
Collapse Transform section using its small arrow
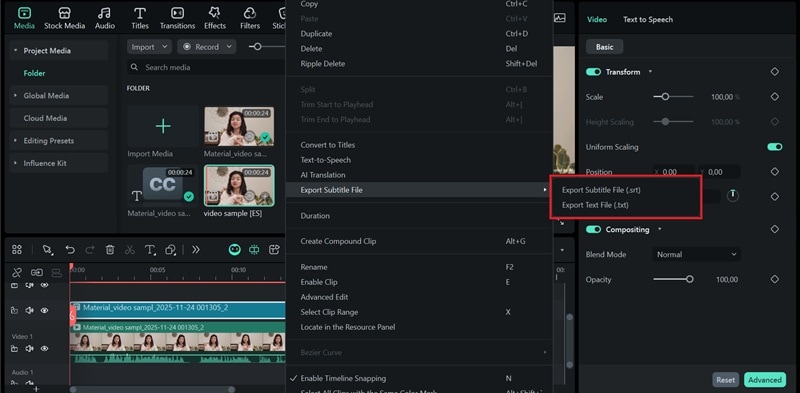(x=650, y=72)
